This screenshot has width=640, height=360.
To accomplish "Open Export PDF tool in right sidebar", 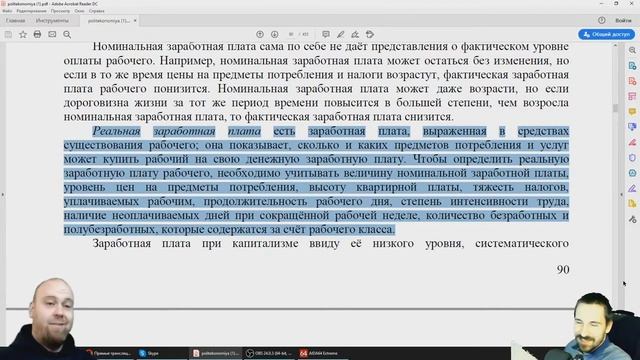I will pos(632,66).
